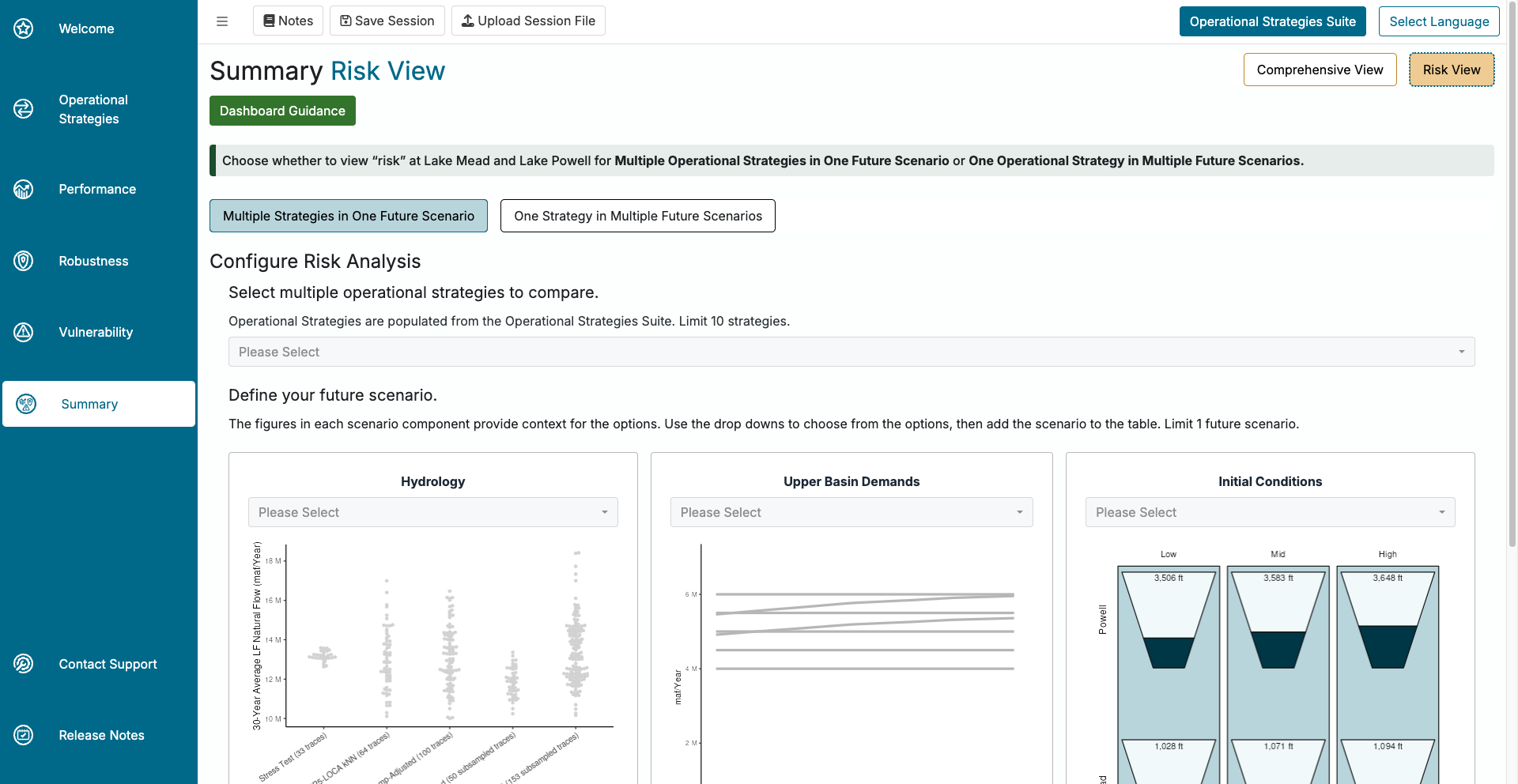Viewport: 1518px width, 784px height.
Task: Click the Hydrology scatter plot
Action: tap(433, 662)
